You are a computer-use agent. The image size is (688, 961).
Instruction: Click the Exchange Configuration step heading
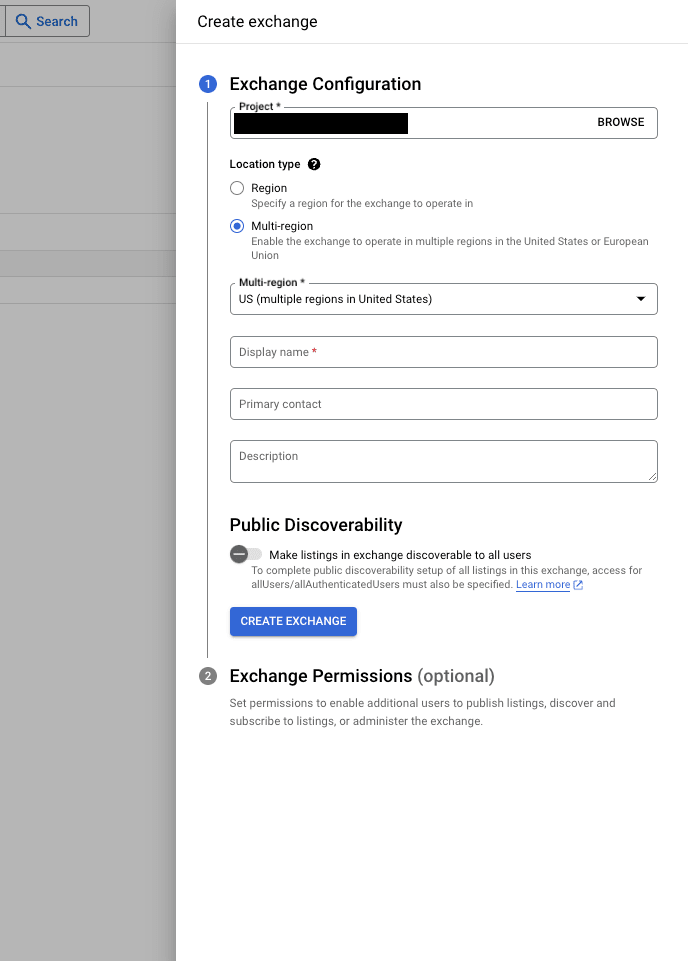pyautogui.click(x=325, y=84)
